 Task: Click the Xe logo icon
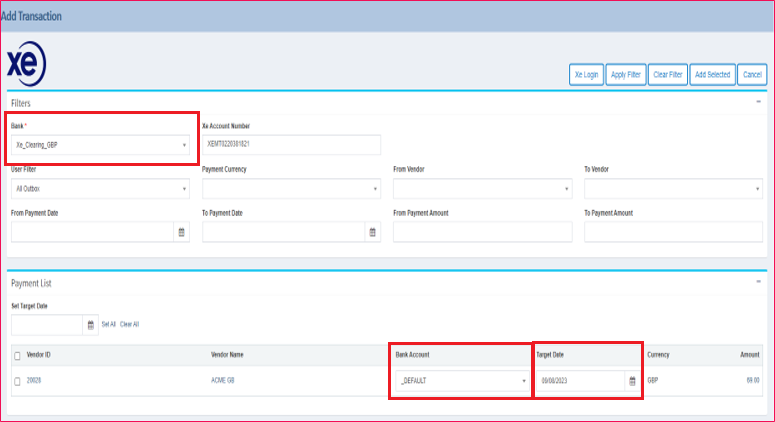[26, 63]
